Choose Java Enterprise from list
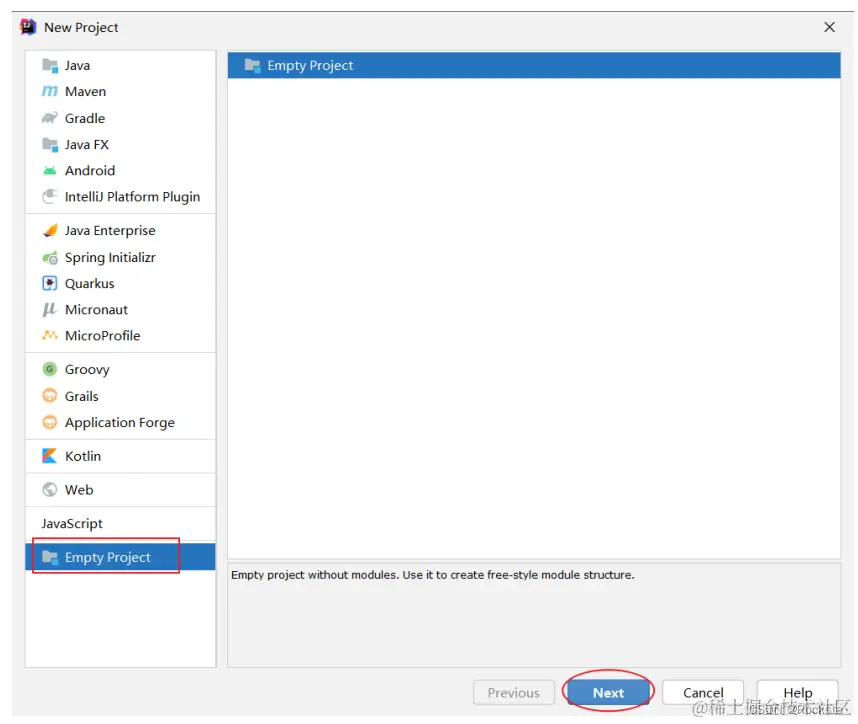Screen dimensions: 858x724 pyautogui.click(x=120, y=230)
